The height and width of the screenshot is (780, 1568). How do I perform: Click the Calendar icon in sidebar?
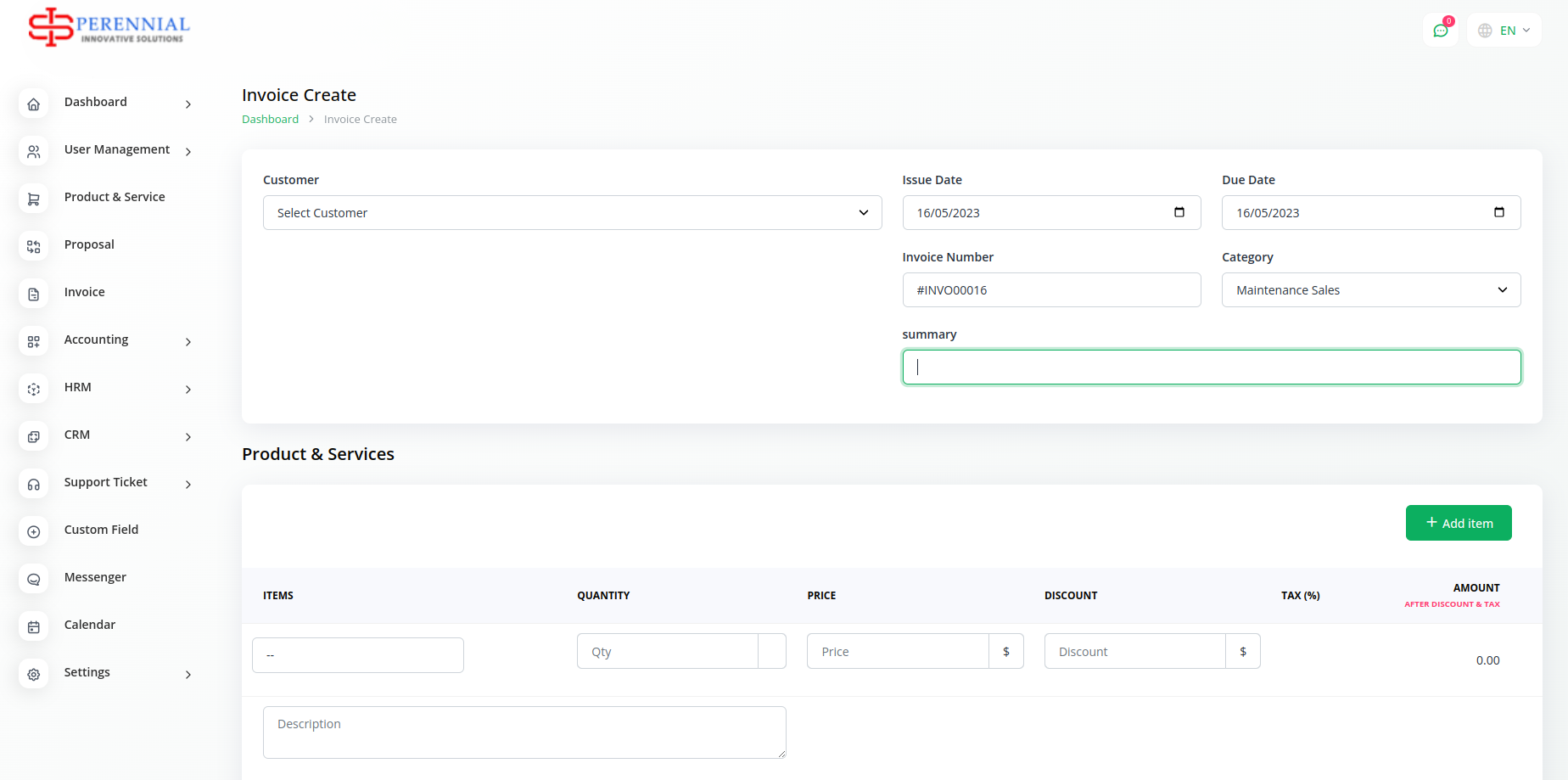point(34,627)
